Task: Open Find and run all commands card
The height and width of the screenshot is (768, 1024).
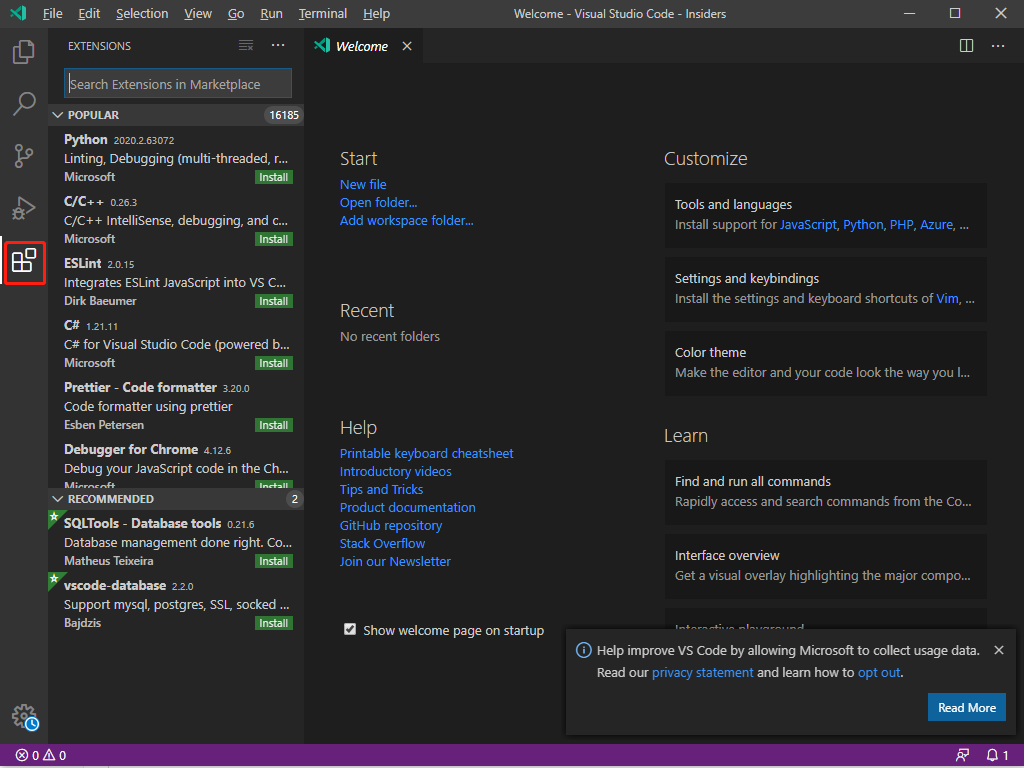Action: pyautogui.click(x=825, y=492)
